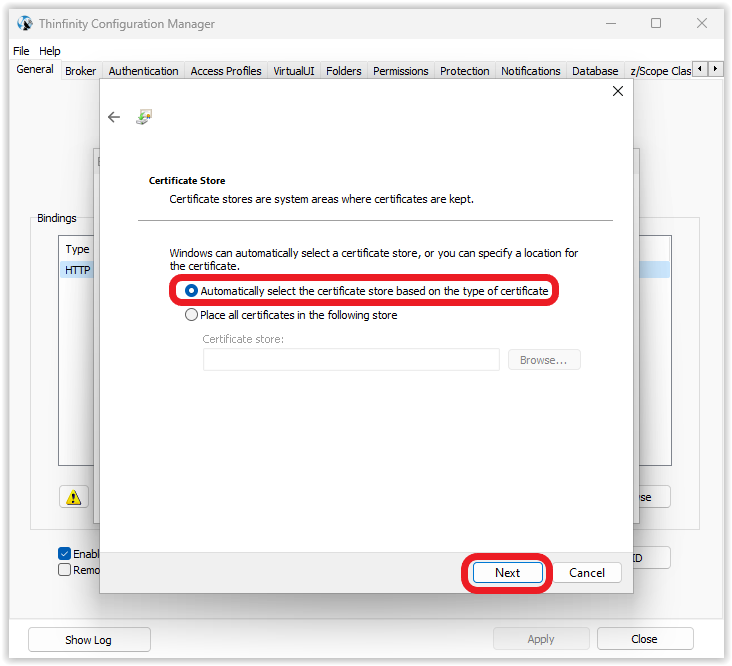The image size is (732, 666).
Task: Open the Help menu
Action: click(x=49, y=51)
